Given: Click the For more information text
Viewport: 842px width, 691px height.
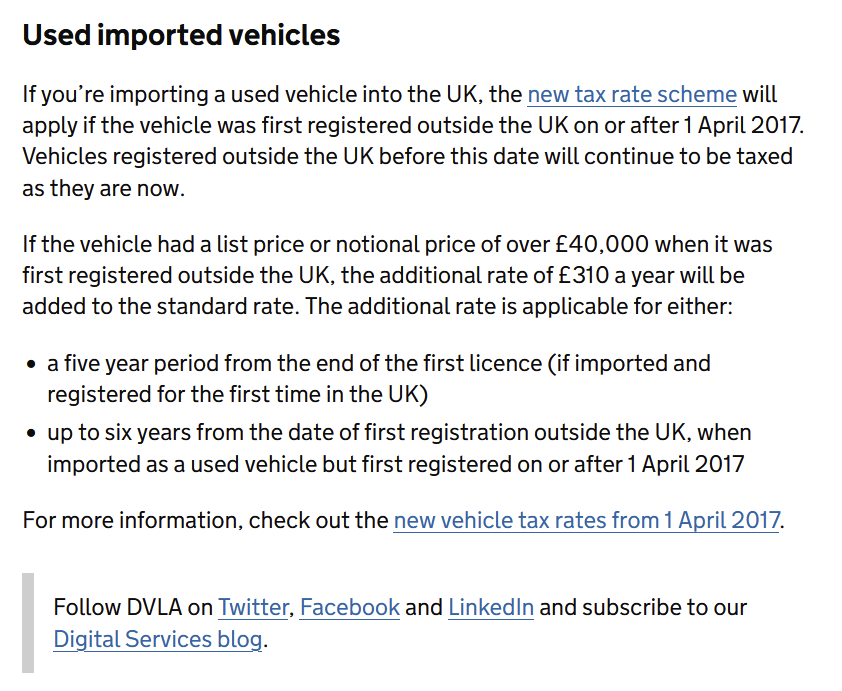Looking at the screenshot, I should pos(131,521).
